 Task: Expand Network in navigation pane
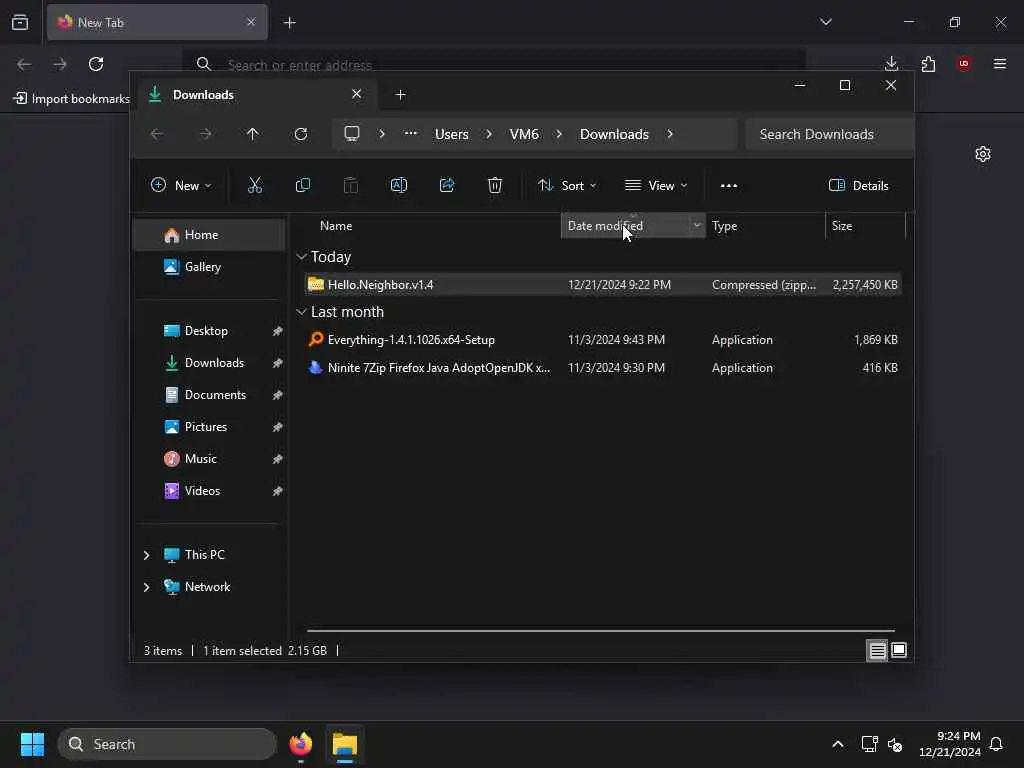pos(146,587)
